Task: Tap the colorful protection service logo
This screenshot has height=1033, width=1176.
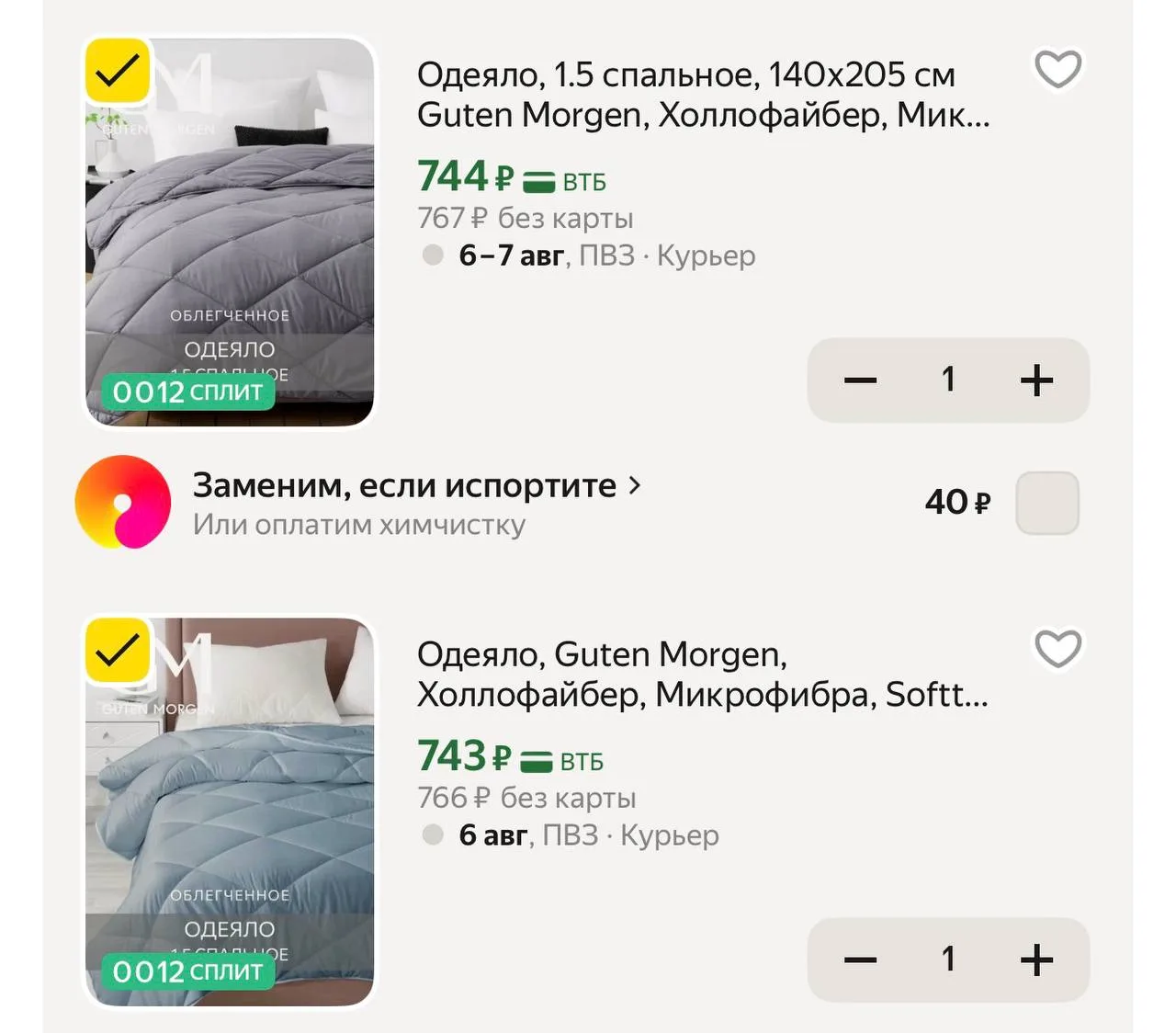Action: tap(123, 502)
